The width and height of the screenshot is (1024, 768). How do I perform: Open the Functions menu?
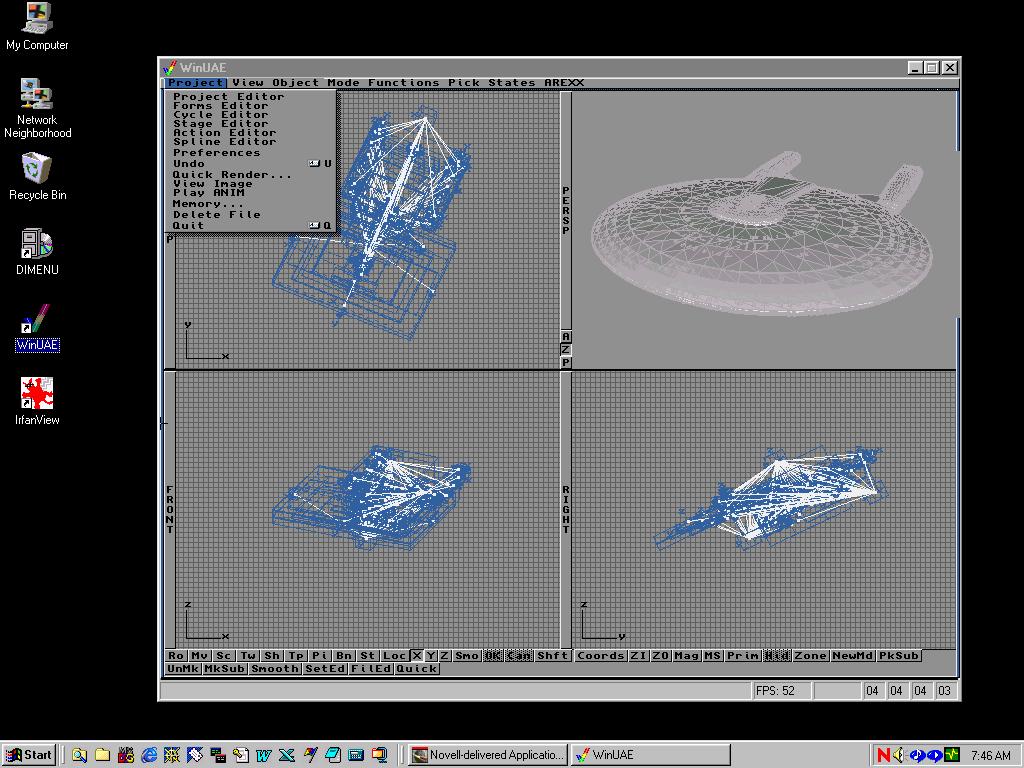(x=404, y=83)
